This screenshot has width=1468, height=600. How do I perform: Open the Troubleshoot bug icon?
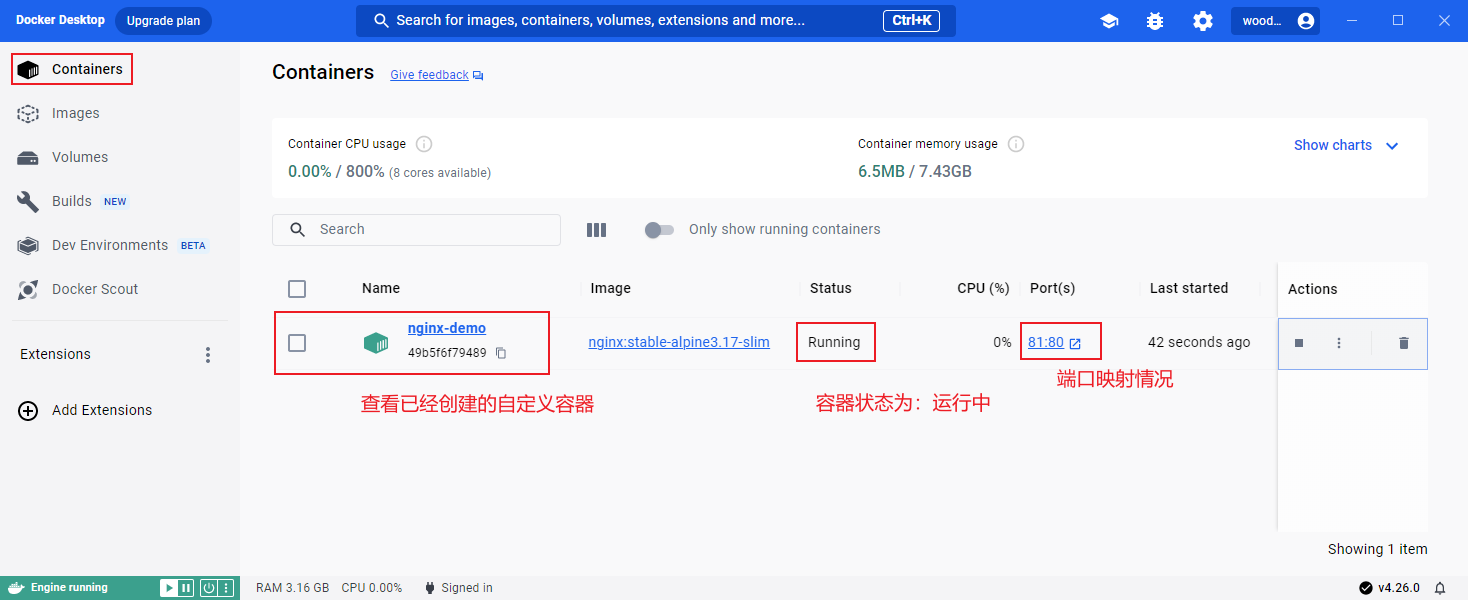pos(1155,21)
